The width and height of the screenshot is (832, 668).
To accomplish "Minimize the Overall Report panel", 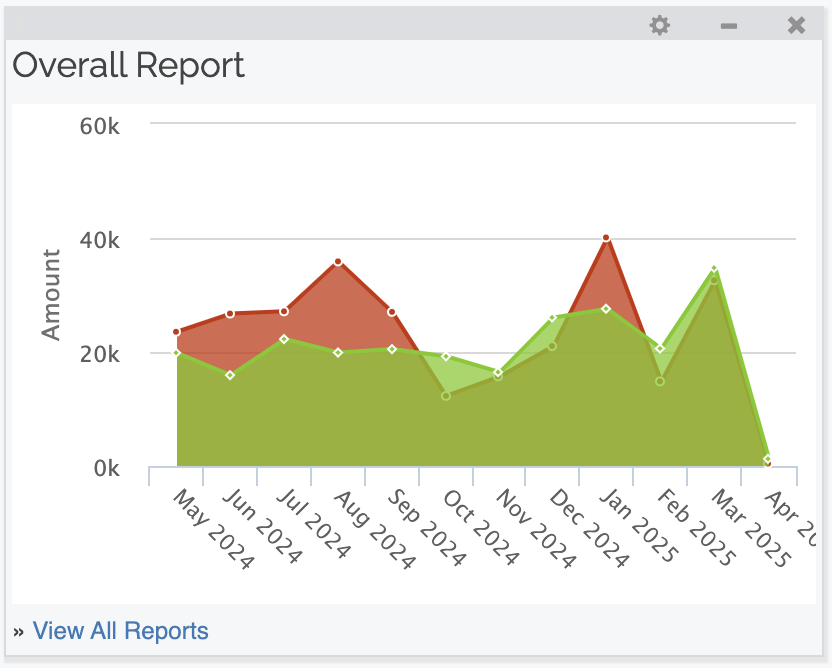I will (x=729, y=25).
